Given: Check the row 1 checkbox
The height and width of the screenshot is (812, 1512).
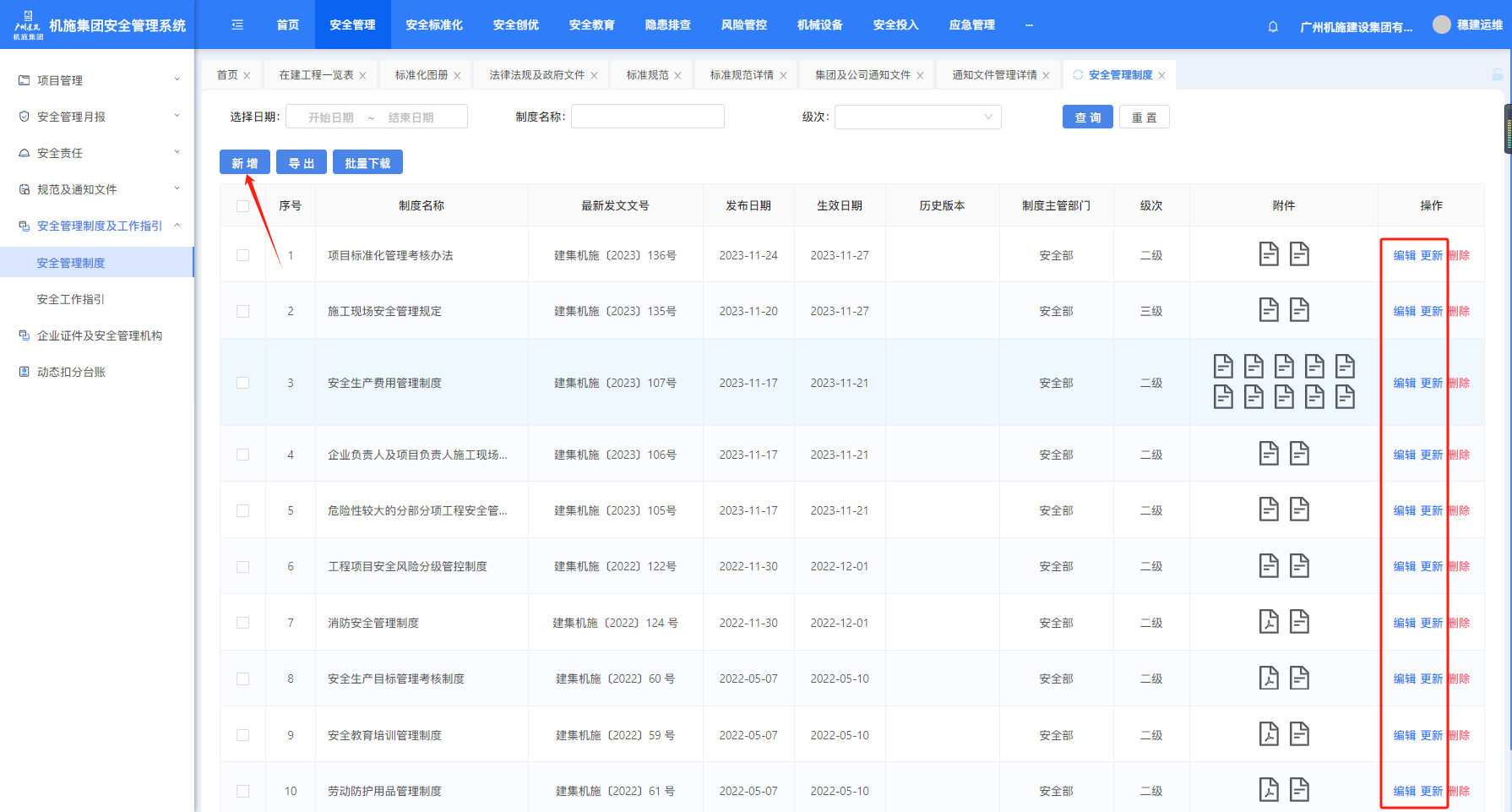Looking at the screenshot, I should pyautogui.click(x=242, y=255).
